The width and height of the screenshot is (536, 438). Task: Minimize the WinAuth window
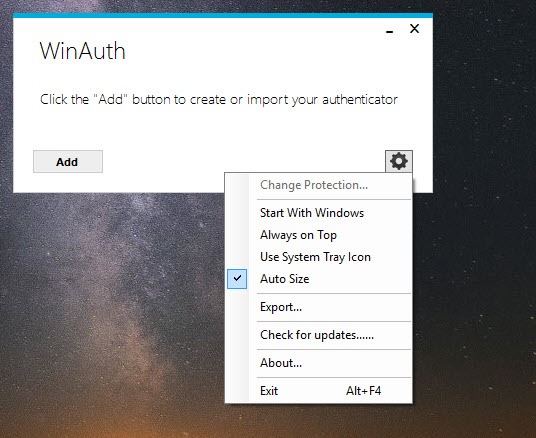point(389,30)
